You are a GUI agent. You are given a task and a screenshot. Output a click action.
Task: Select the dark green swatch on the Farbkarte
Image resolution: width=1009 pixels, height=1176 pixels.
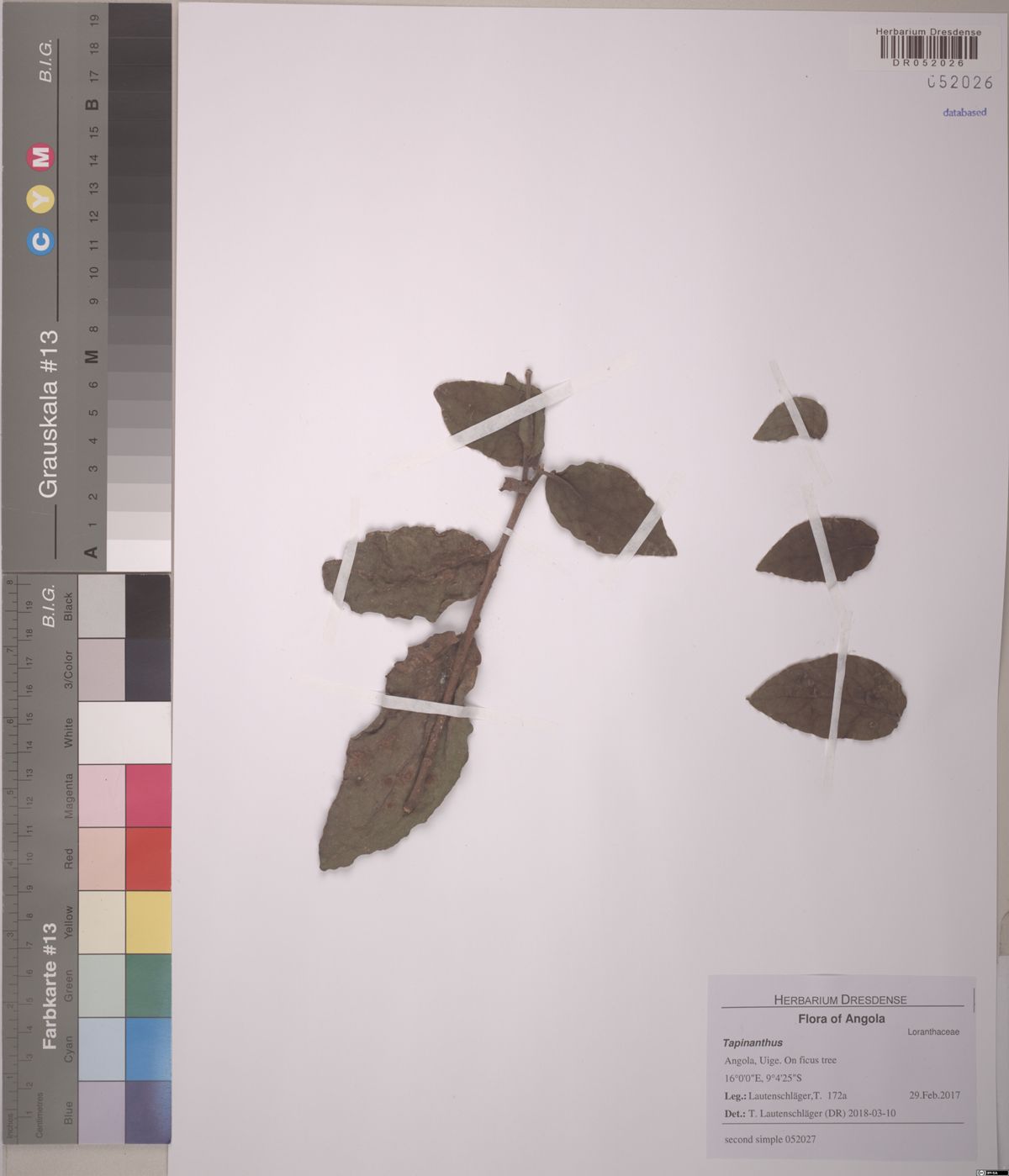click(x=148, y=985)
